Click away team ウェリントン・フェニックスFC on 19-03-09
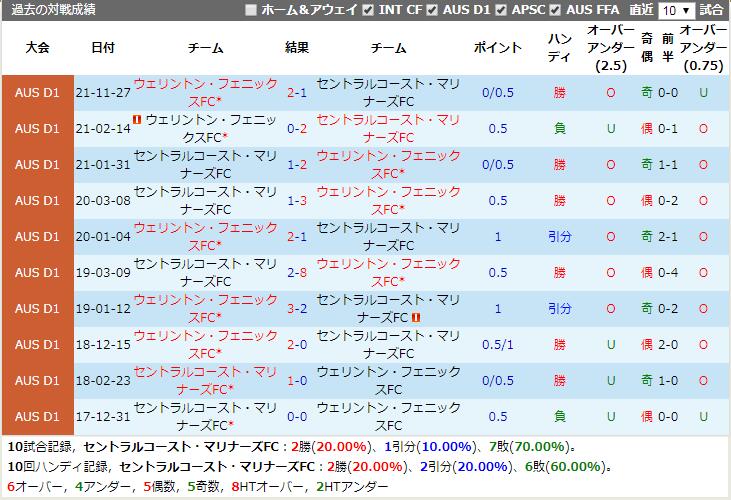Screen dimensions: 731x500 tap(388, 273)
